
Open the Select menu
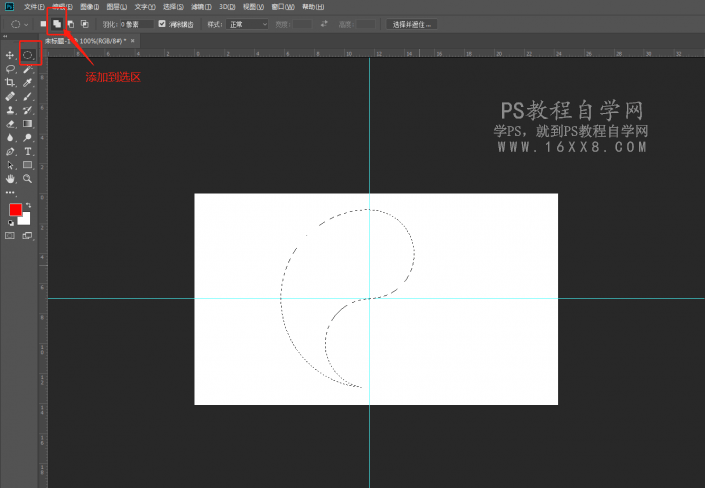173,7
